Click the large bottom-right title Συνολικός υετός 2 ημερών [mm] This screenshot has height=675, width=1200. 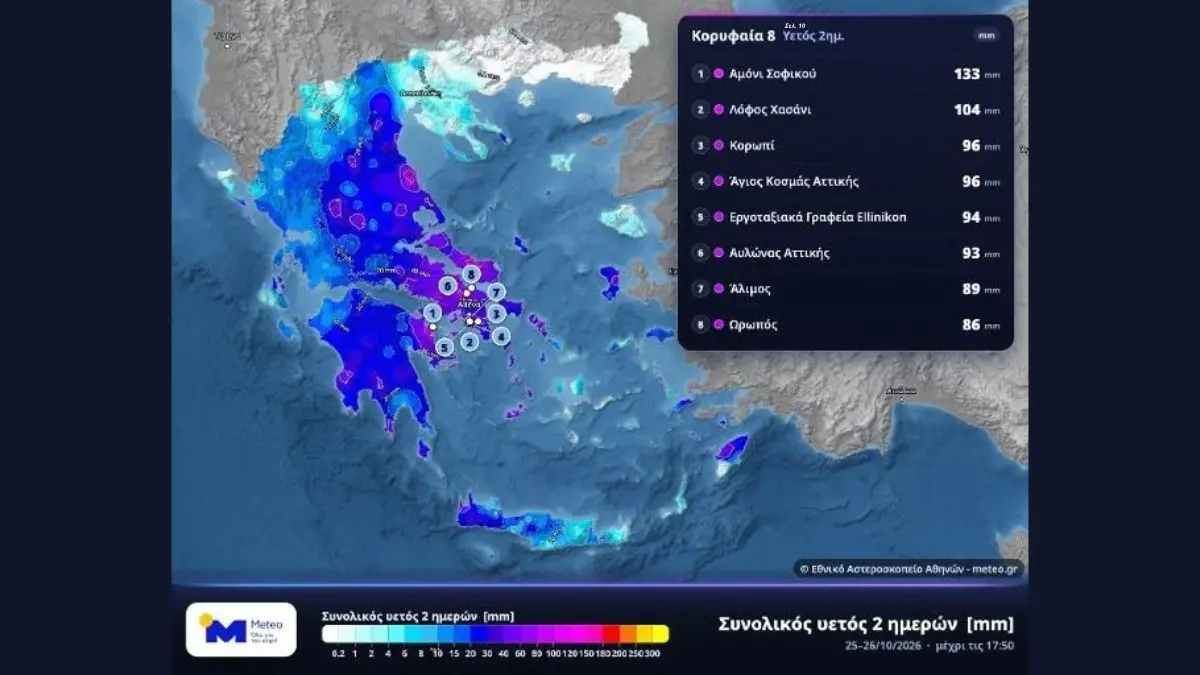coord(866,624)
